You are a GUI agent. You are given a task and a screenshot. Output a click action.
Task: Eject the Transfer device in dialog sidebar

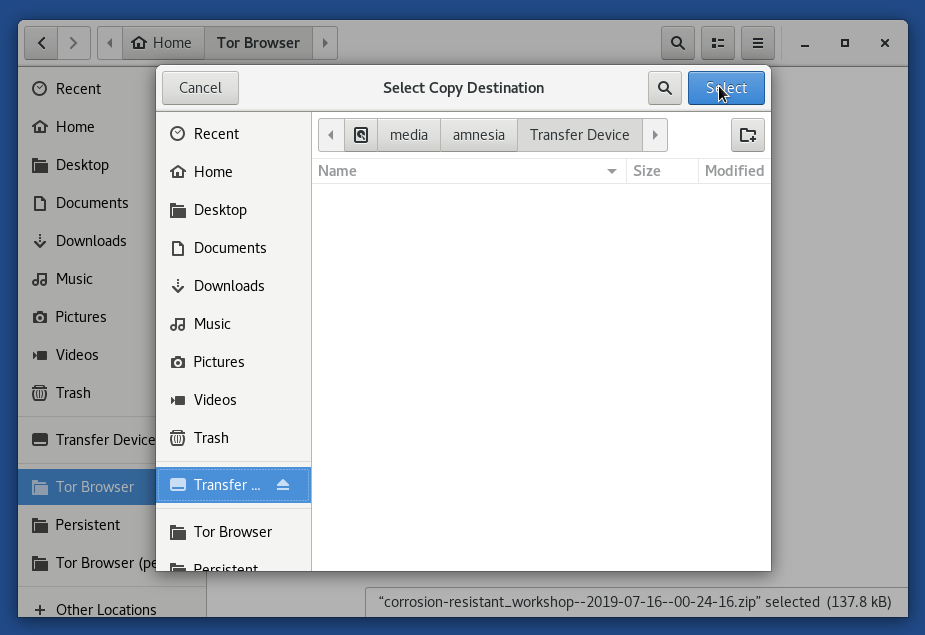(283, 485)
